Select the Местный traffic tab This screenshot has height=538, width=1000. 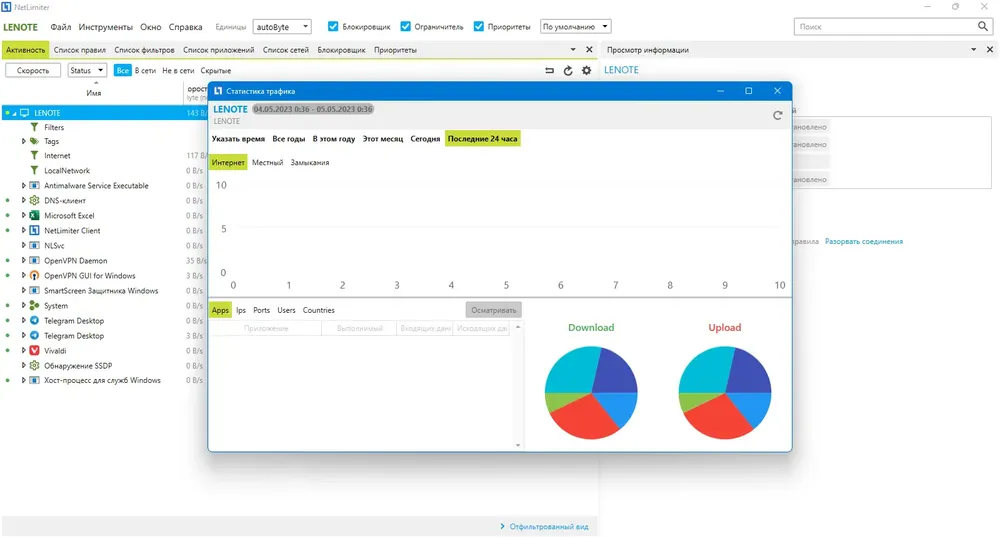(267, 163)
